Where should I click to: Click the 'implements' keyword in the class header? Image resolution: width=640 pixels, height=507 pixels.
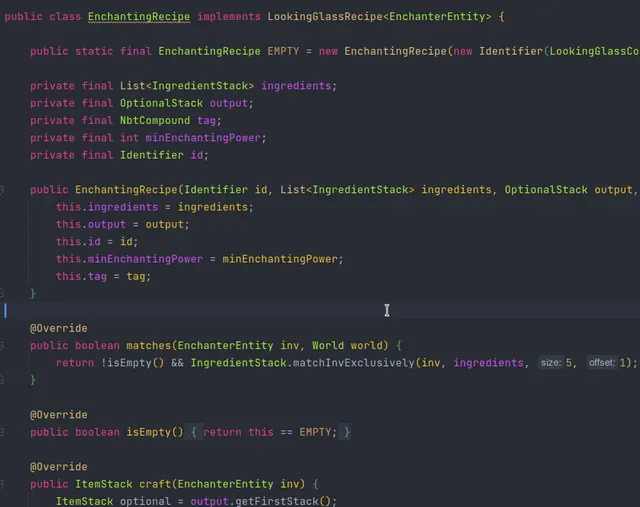(229, 17)
